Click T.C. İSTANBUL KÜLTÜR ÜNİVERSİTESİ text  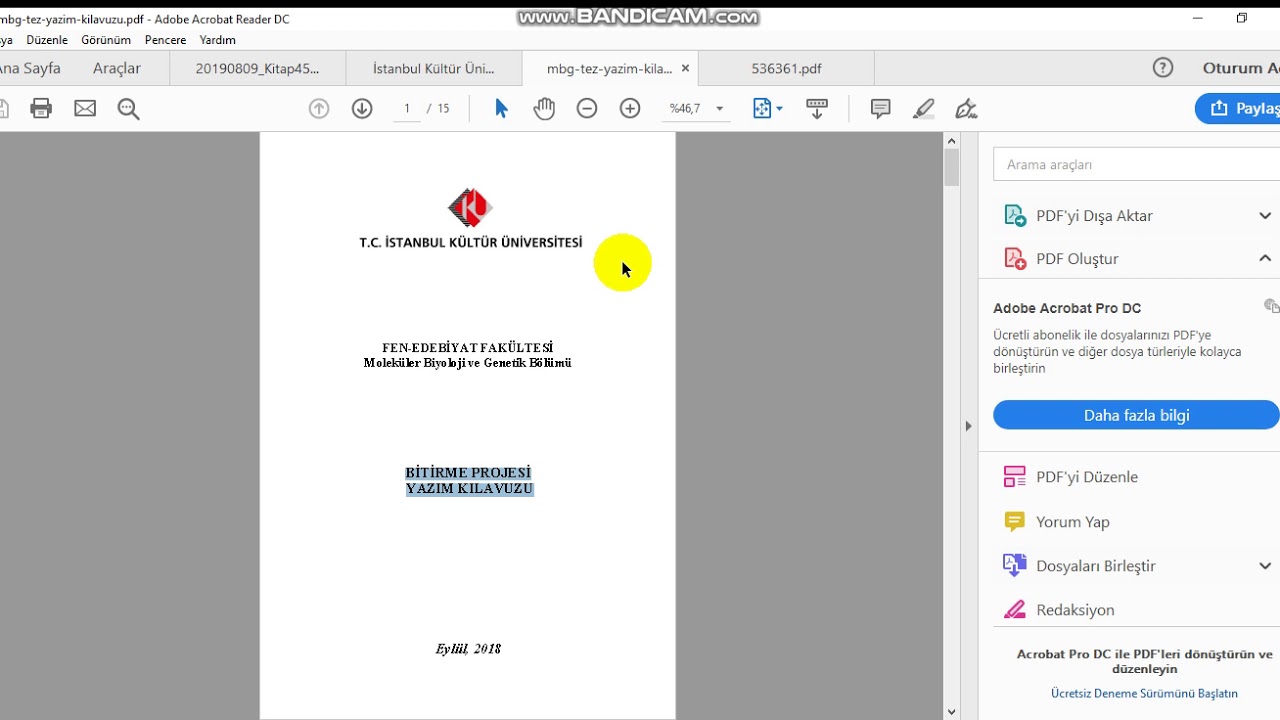(x=470, y=243)
